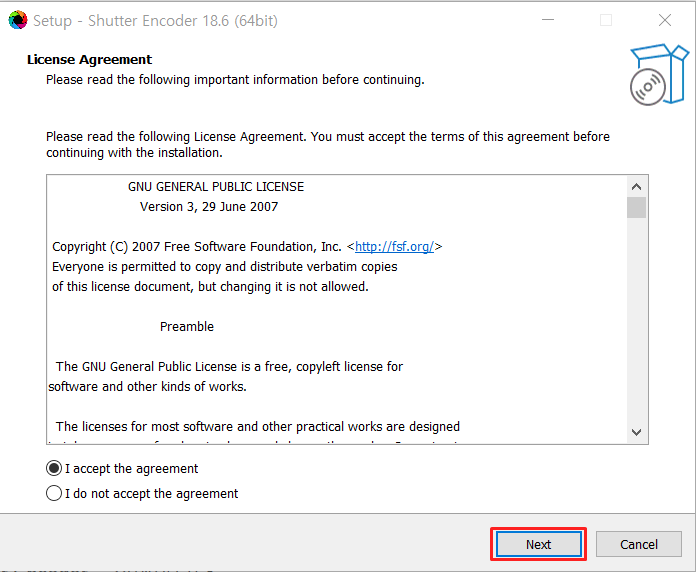Click "Everyone is permitted to copy" license line

point(225,267)
